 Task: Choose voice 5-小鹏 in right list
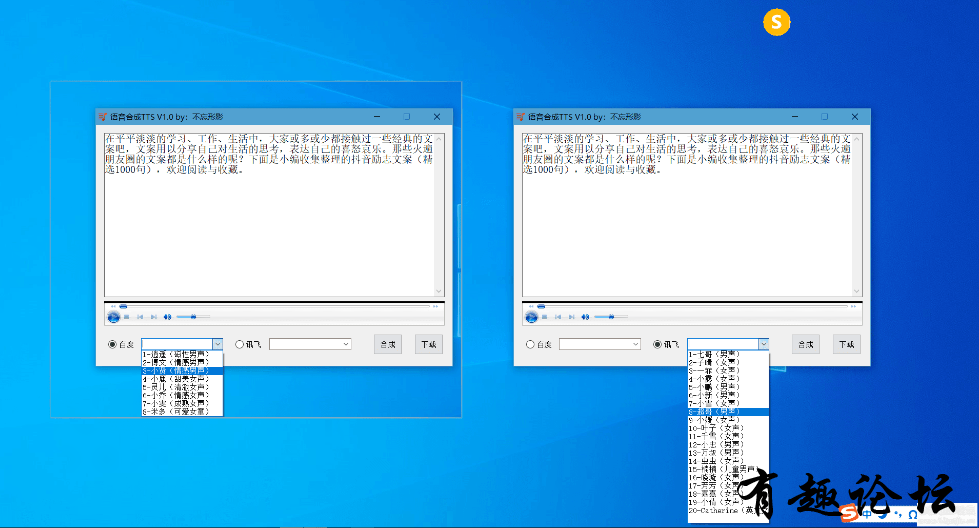728,387
